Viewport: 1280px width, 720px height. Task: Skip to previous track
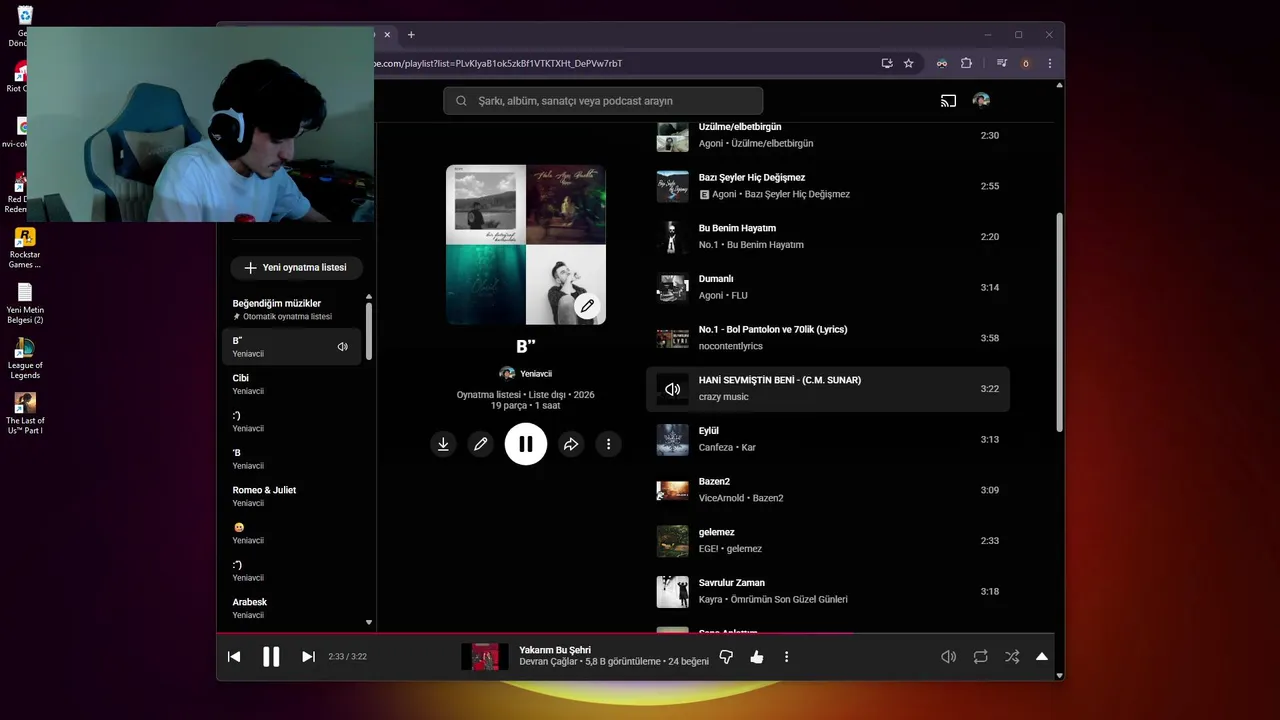click(234, 657)
